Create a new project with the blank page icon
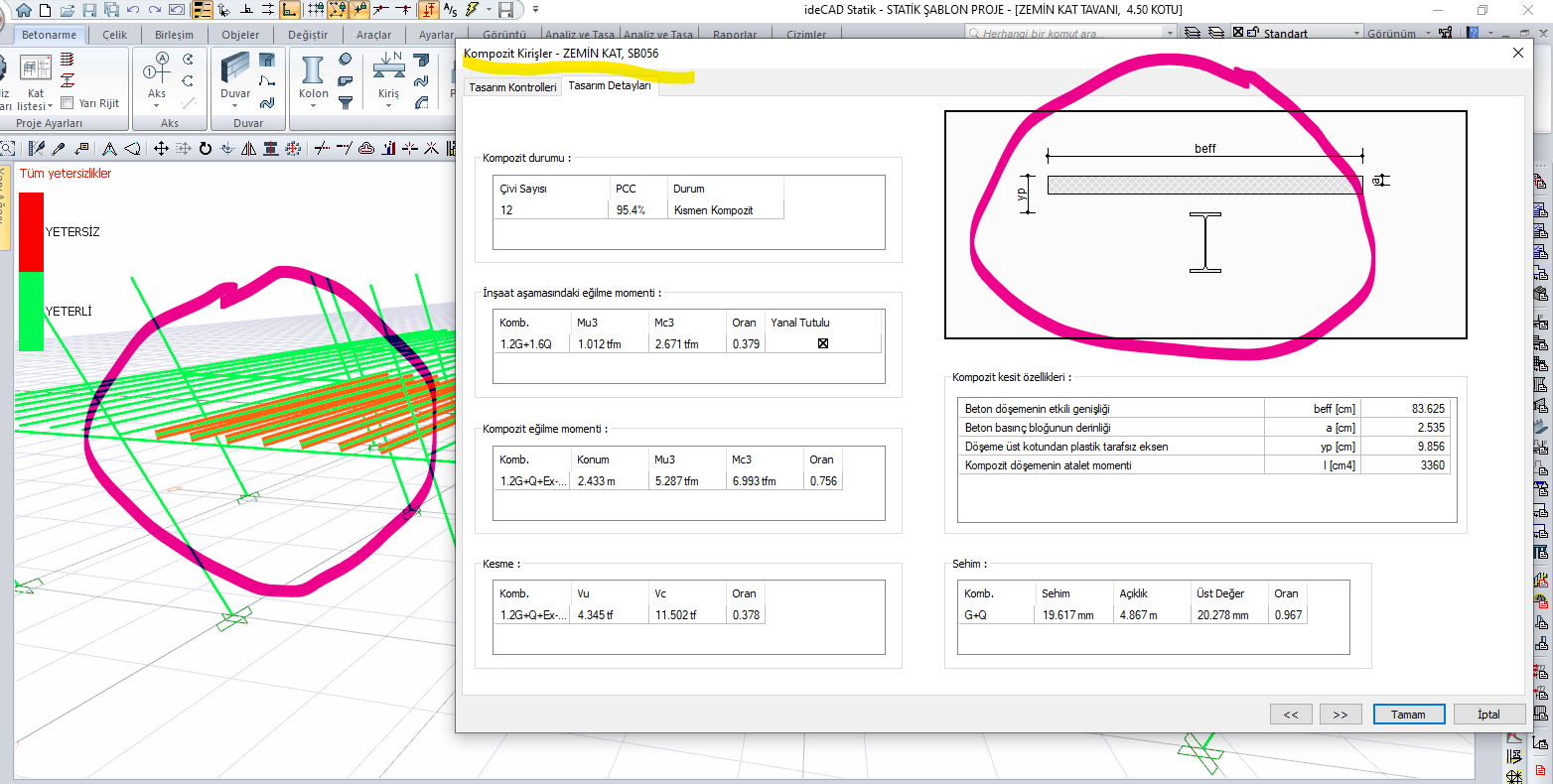This screenshot has height=784, width=1553. 45,10
